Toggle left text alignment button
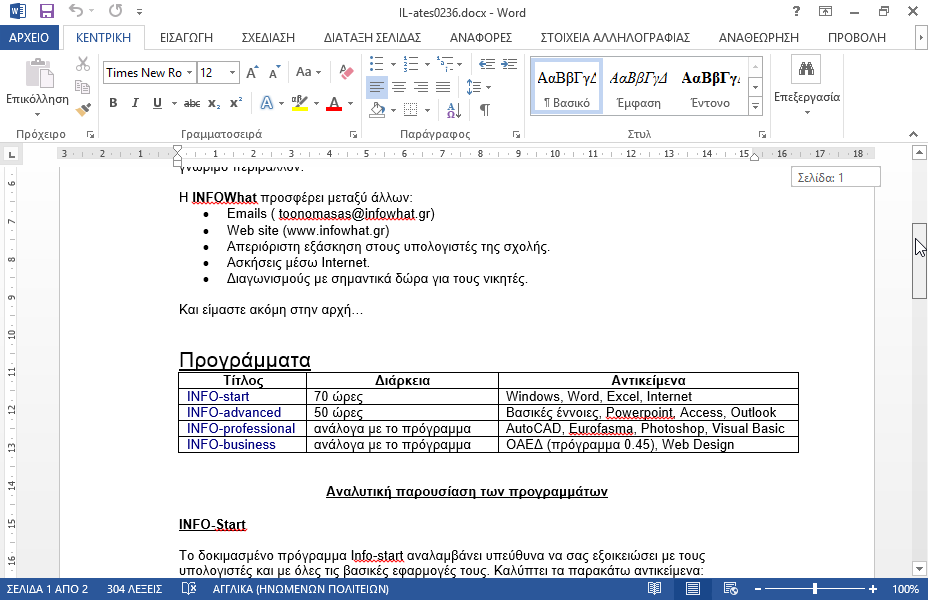928x600 pixels. tap(377, 88)
